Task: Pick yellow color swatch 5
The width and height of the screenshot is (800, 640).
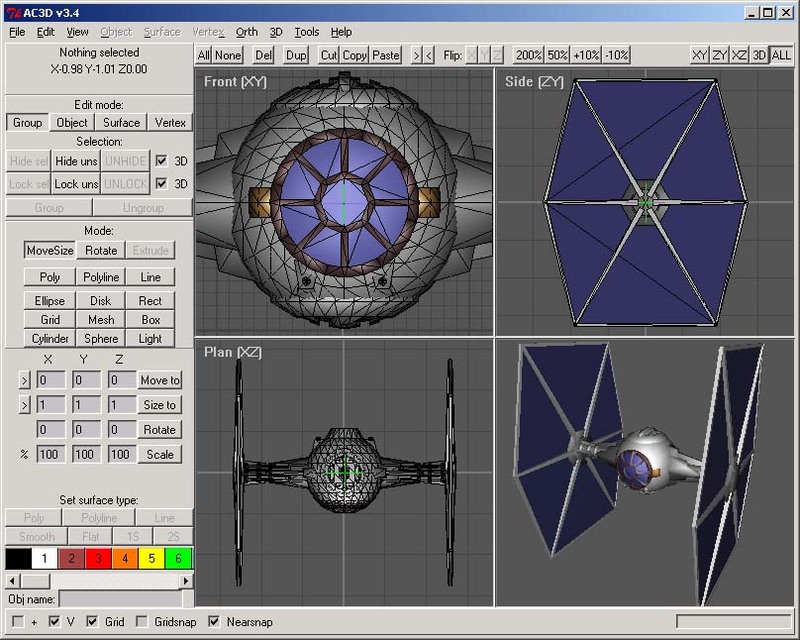Action: point(152,558)
